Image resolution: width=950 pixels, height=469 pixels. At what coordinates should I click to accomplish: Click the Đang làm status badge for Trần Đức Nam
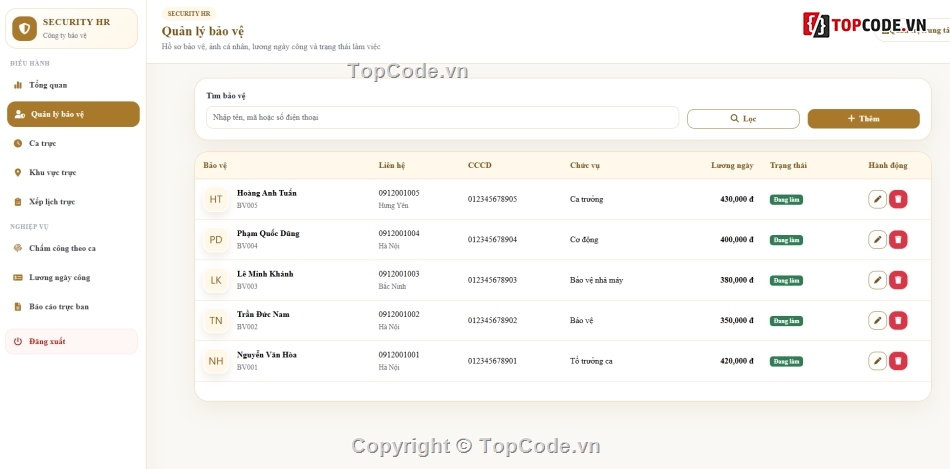[x=786, y=321]
